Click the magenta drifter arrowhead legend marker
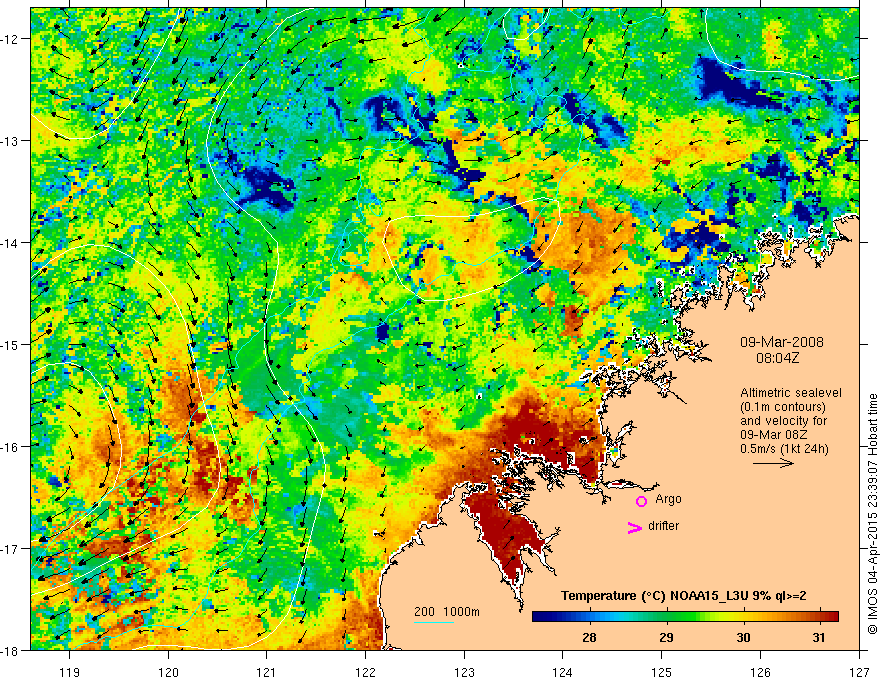The image size is (880, 680). pyautogui.click(x=634, y=528)
